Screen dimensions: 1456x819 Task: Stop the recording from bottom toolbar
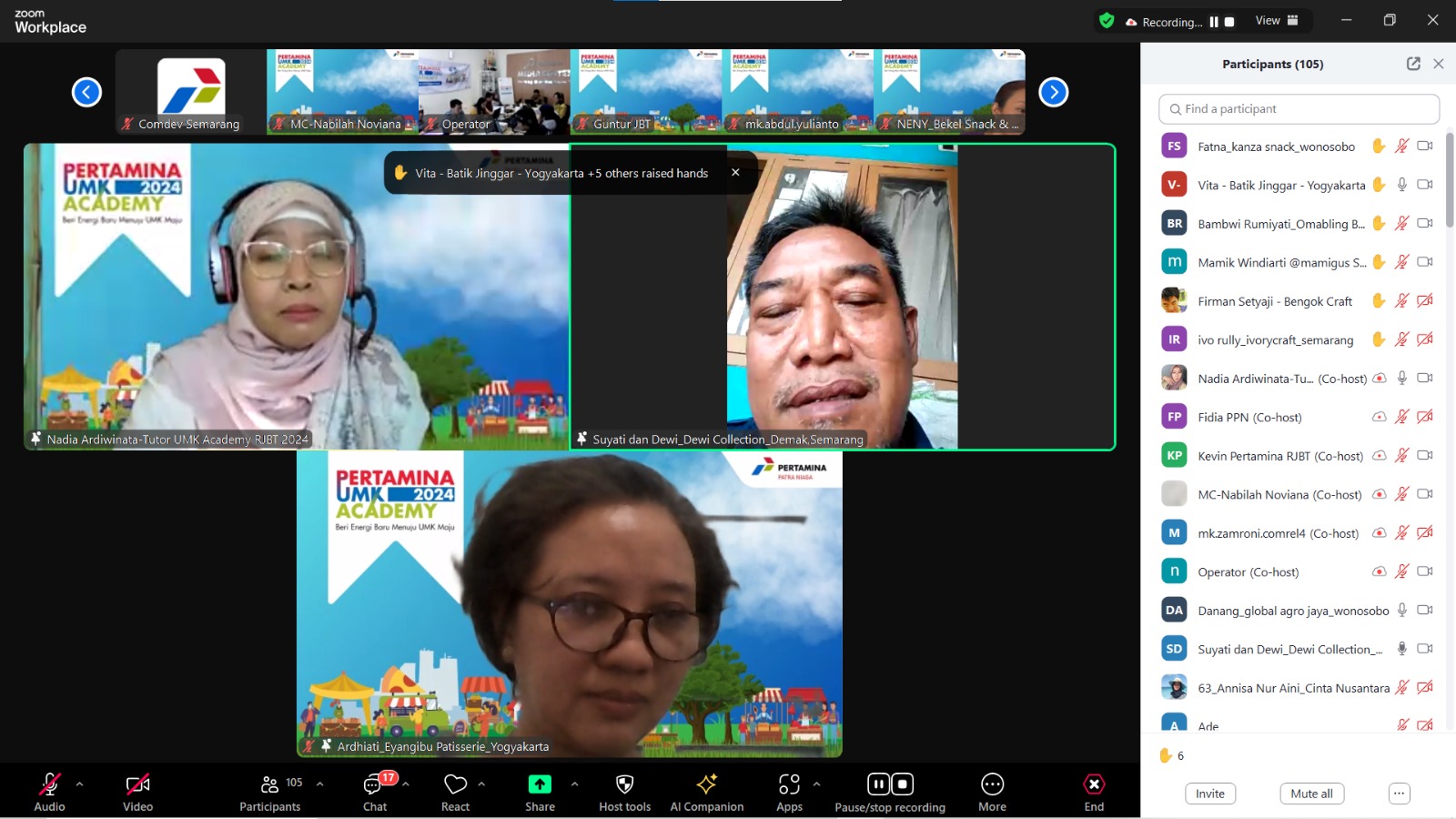902,784
